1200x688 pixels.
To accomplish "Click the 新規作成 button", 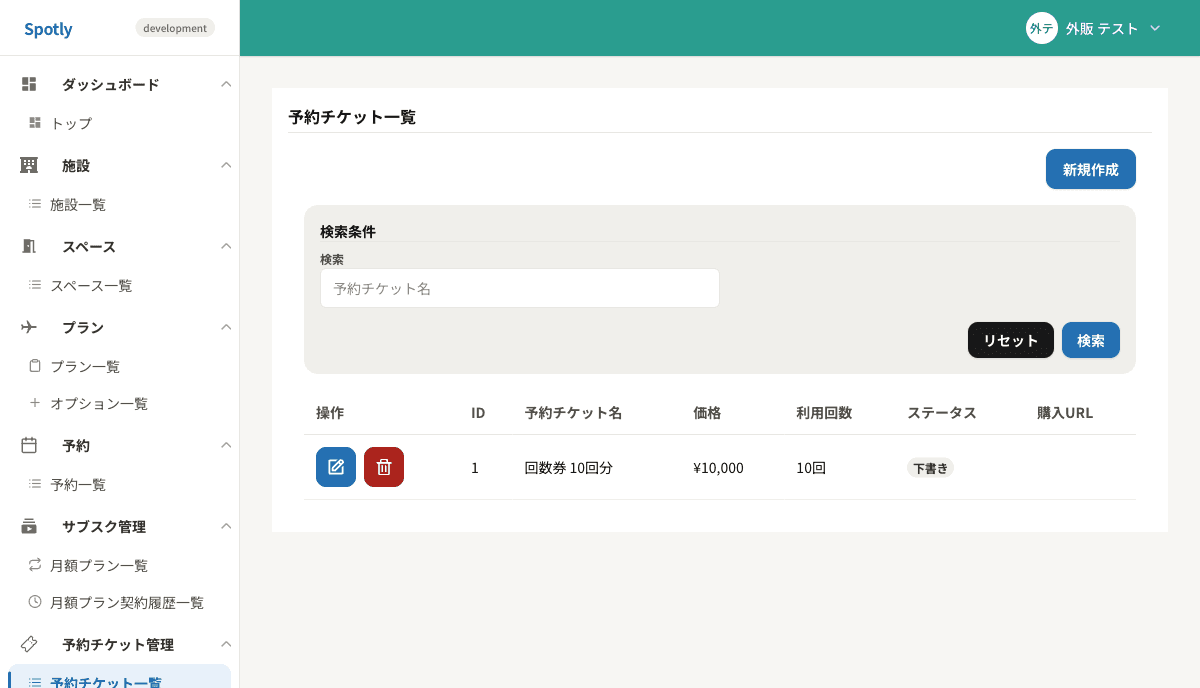I will 1091,169.
